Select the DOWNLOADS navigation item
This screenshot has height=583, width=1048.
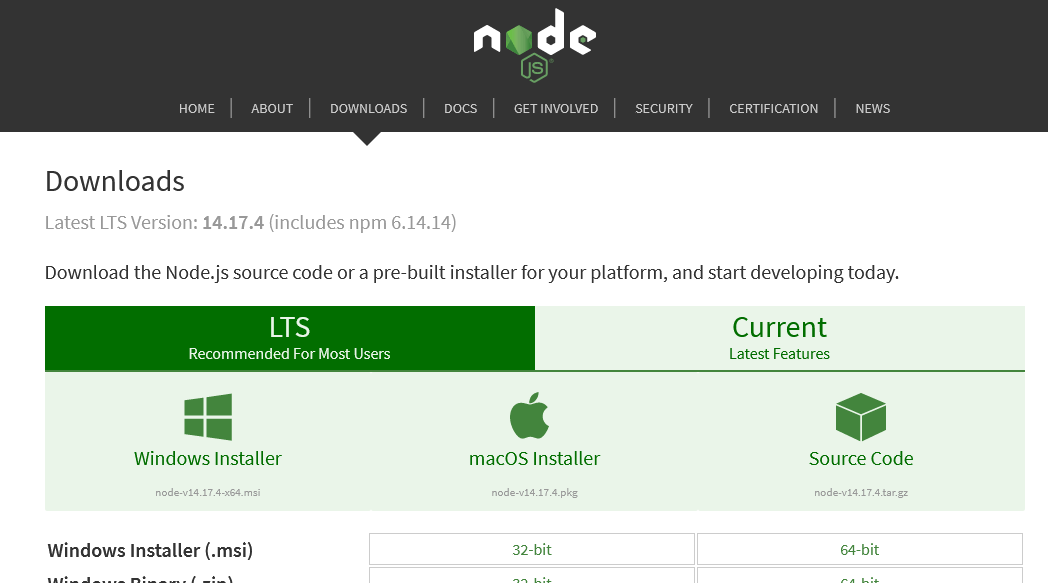[368, 108]
